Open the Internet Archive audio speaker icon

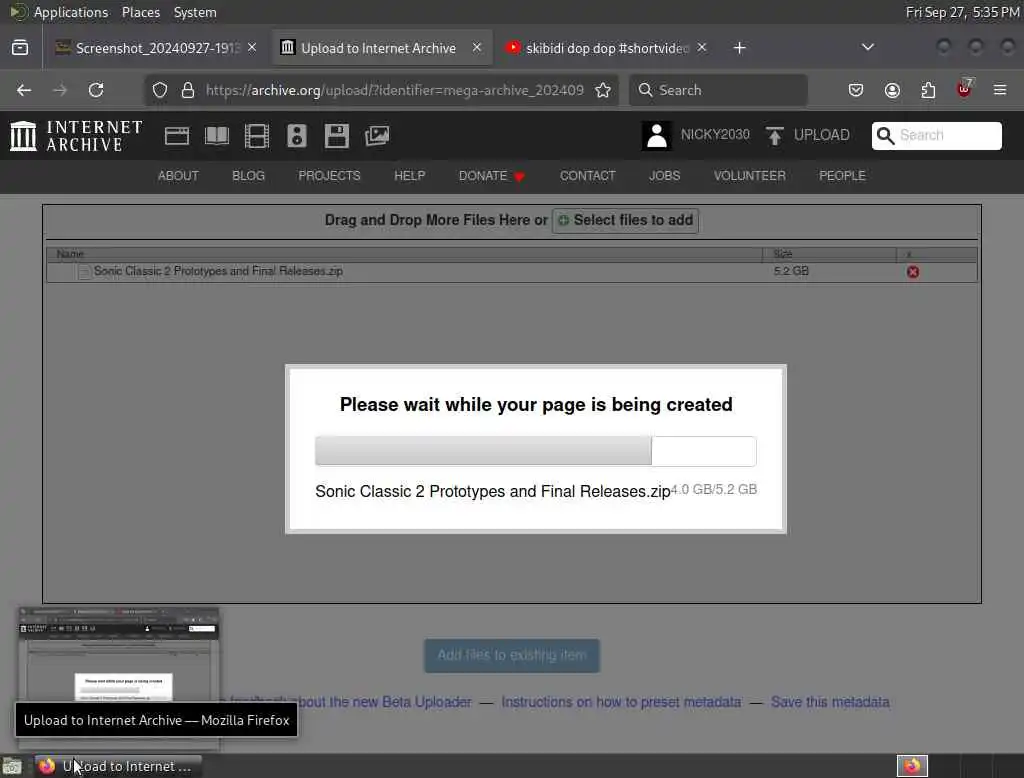tap(296, 136)
